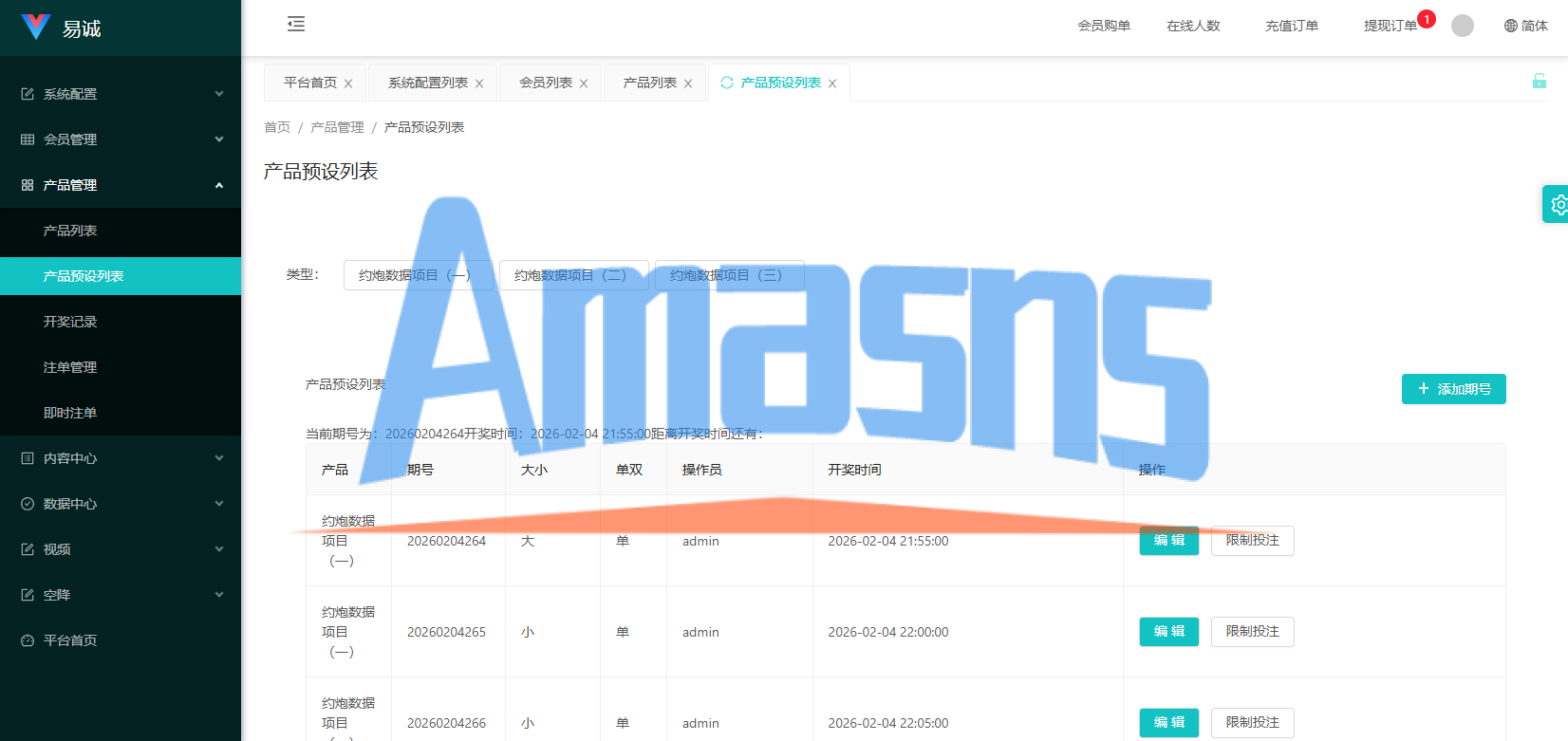Select type 约炮数据项目（一）
This screenshot has width=1568, height=741.
[419, 275]
